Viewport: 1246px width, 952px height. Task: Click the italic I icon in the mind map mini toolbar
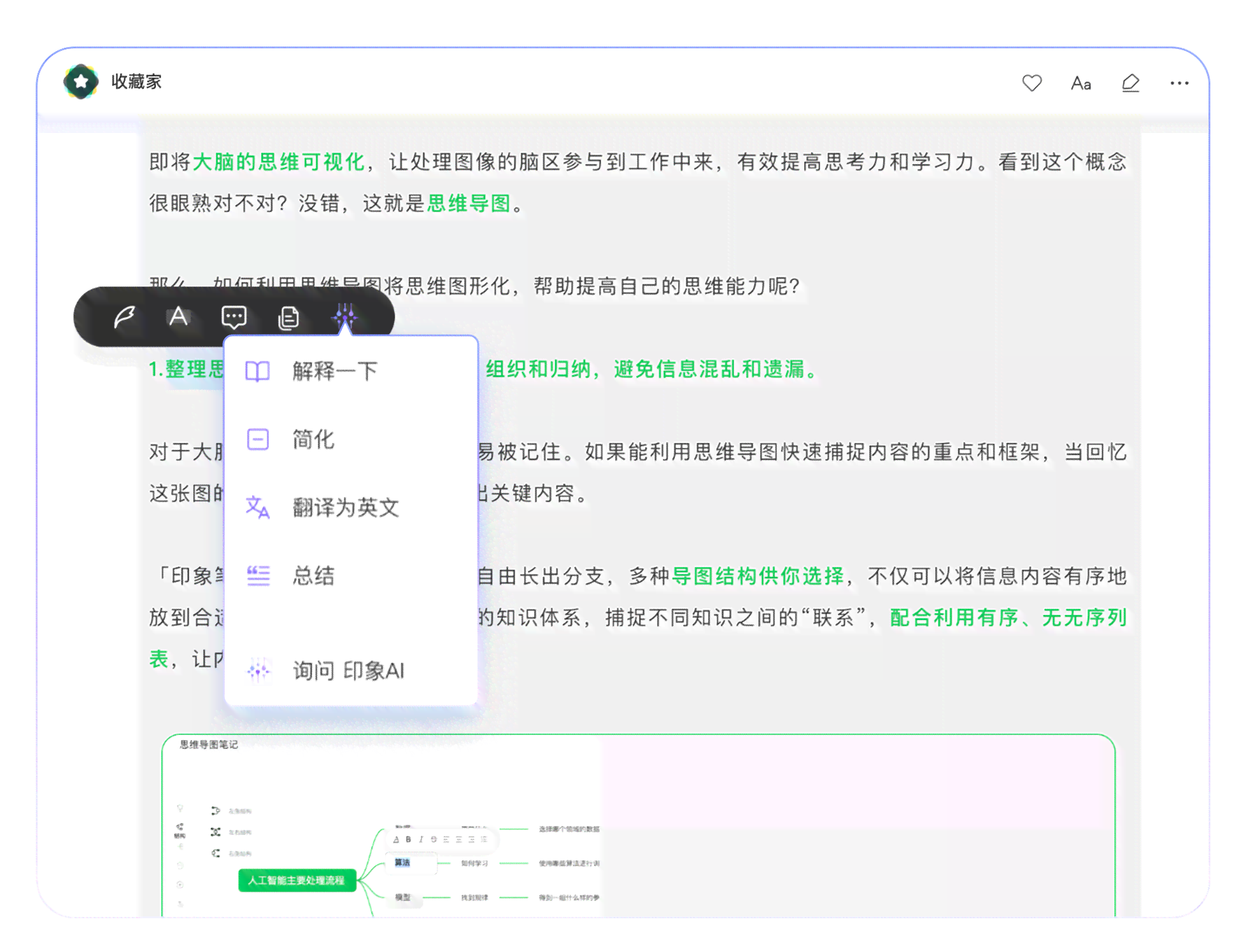(x=421, y=839)
